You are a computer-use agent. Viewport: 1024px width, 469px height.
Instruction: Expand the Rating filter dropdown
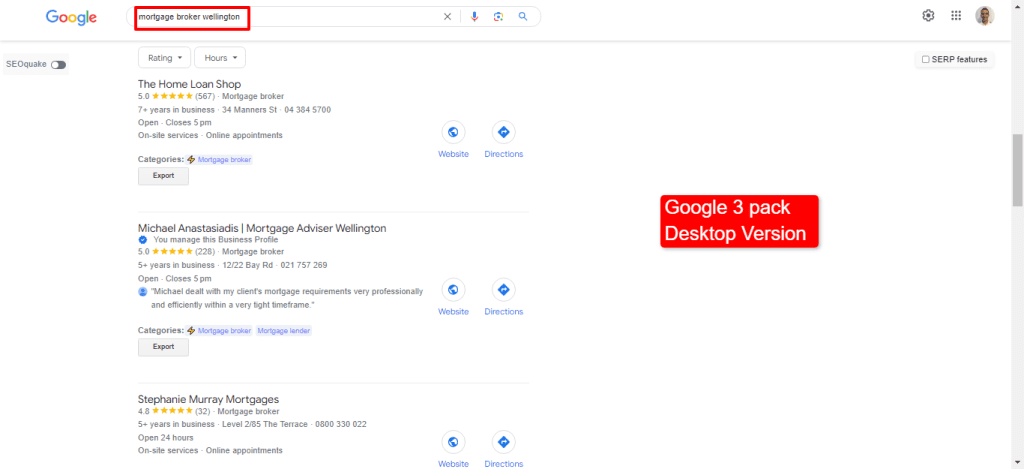pos(165,57)
